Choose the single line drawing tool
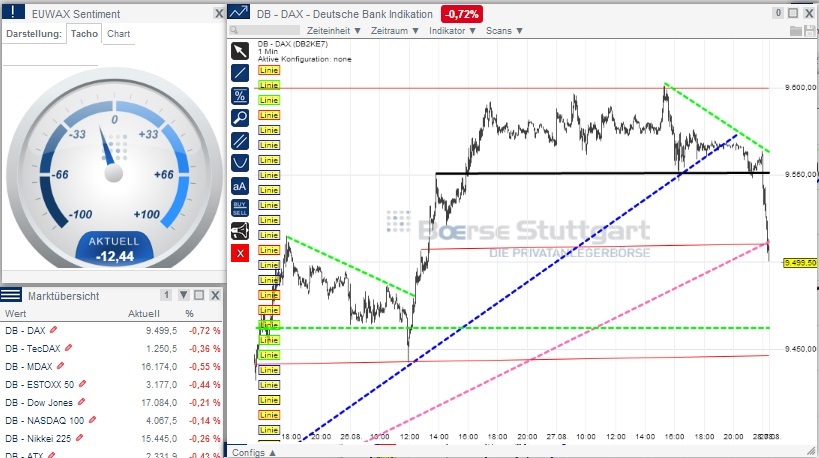The width and height of the screenshot is (819, 458). (x=240, y=74)
